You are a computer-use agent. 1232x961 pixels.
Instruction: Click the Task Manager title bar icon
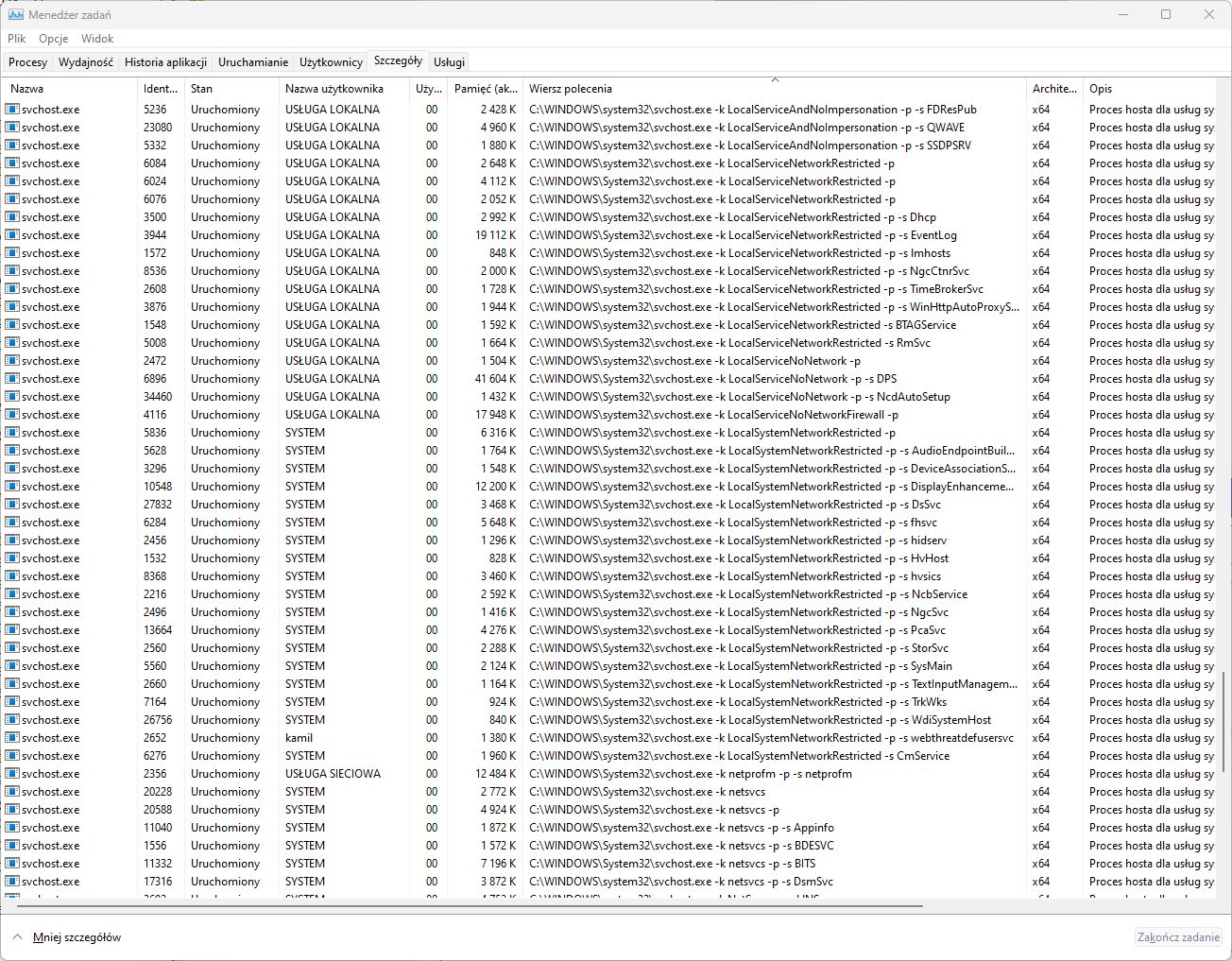tap(16, 15)
